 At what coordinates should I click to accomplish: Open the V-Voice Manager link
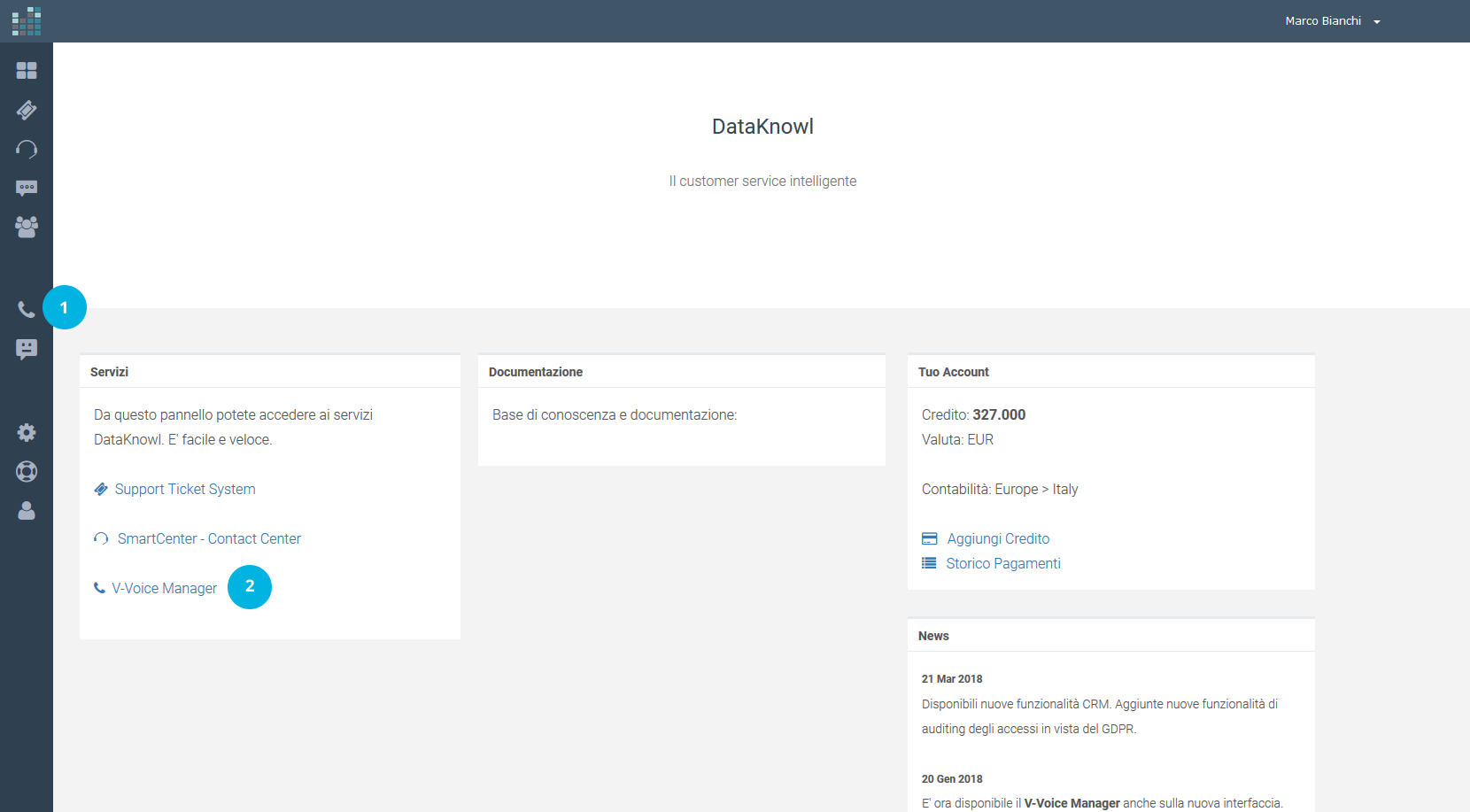point(164,588)
